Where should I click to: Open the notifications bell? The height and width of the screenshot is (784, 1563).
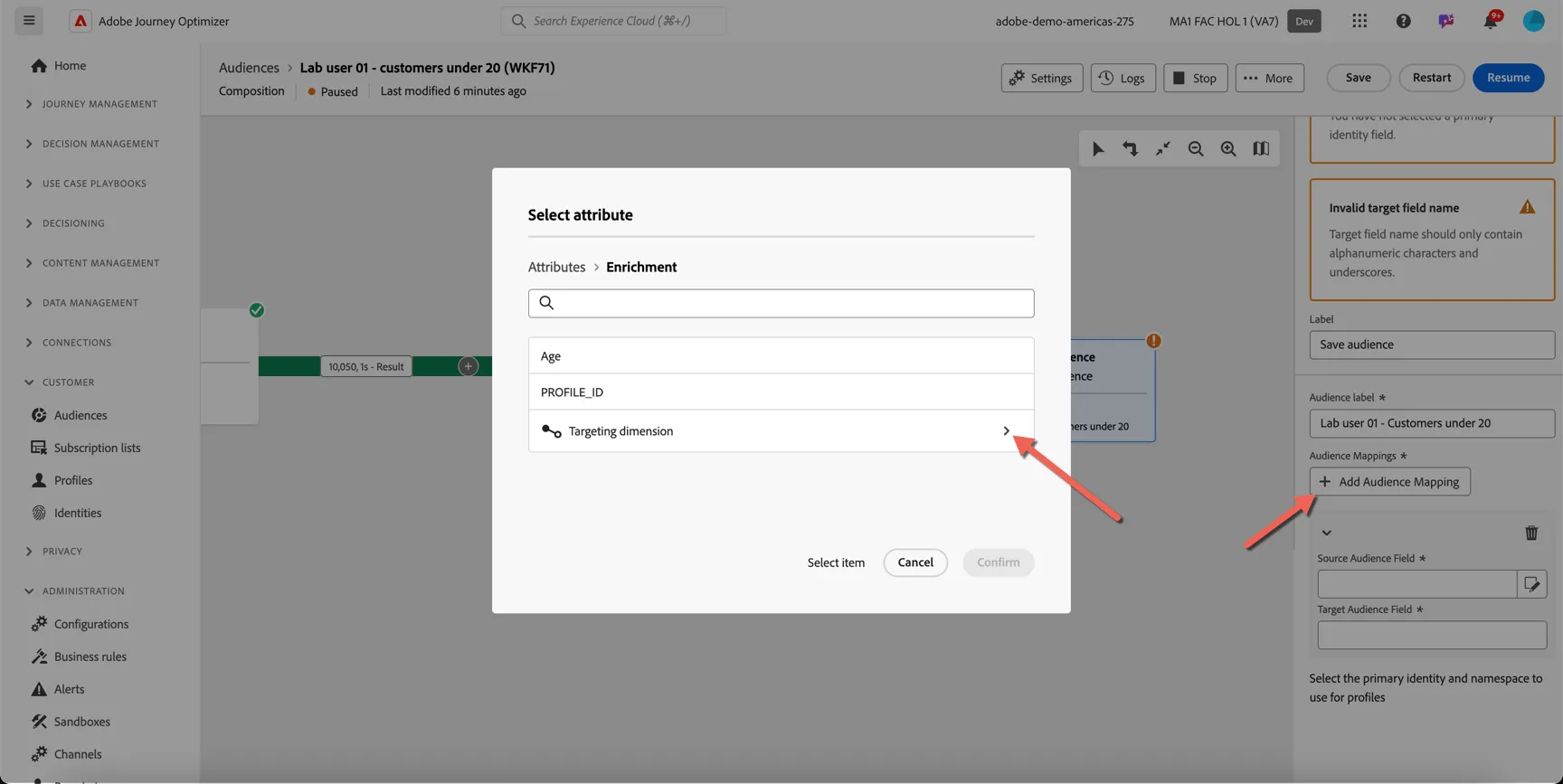click(1491, 21)
